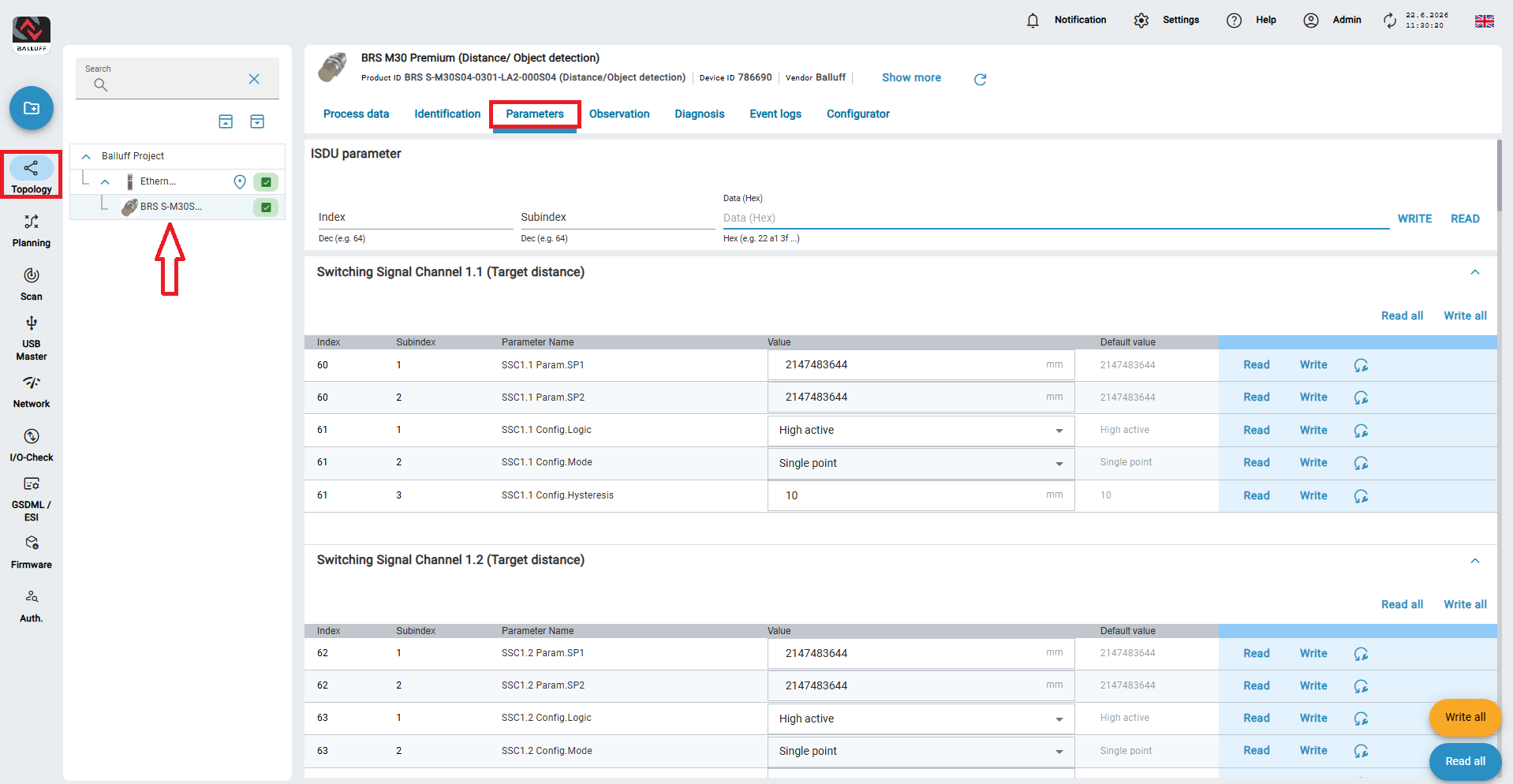Switch to the Event logs tab
The image size is (1513, 784).
[x=775, y=114]
